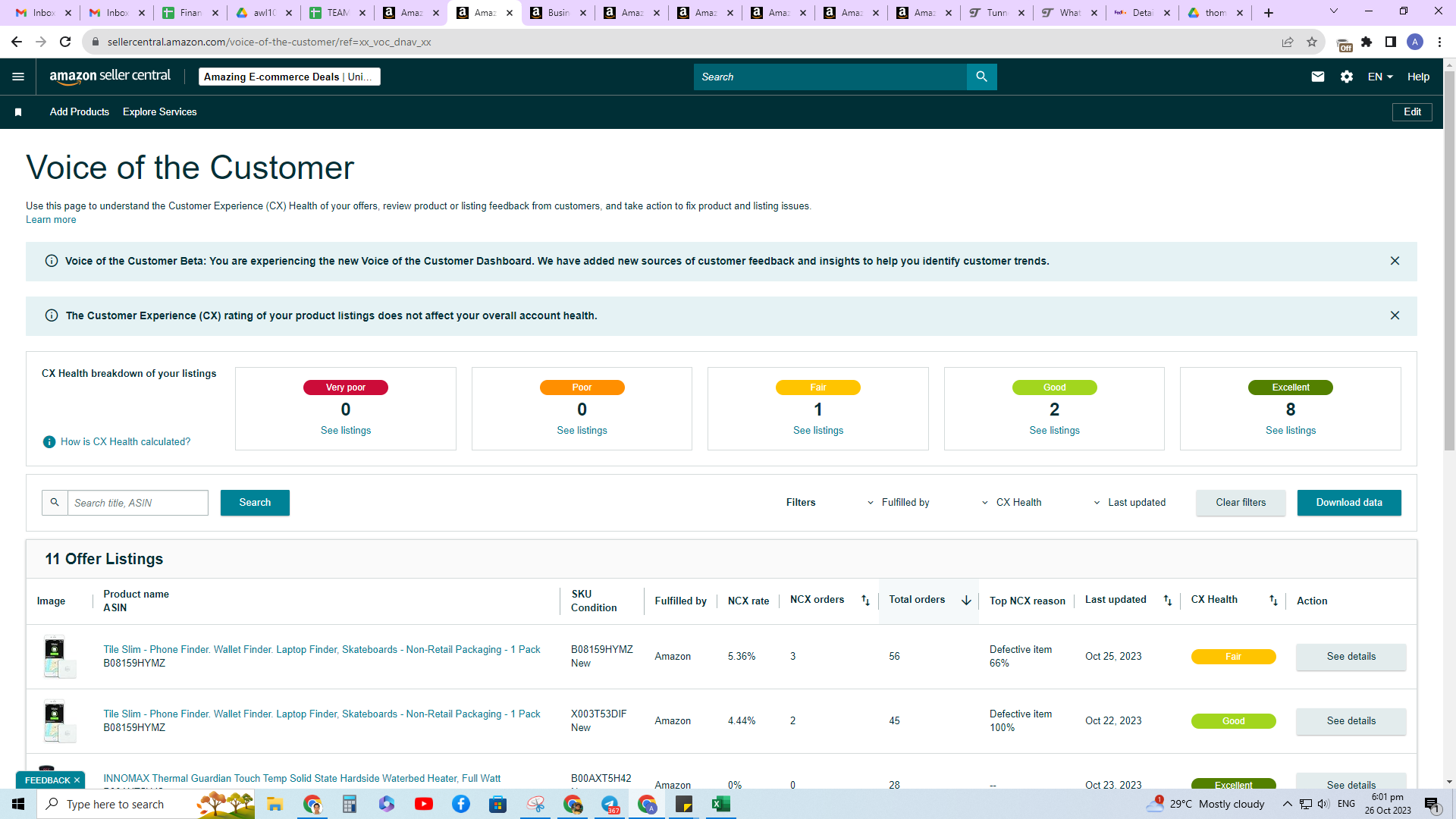
Task: Open the Help menu item
Action: 1418,77
